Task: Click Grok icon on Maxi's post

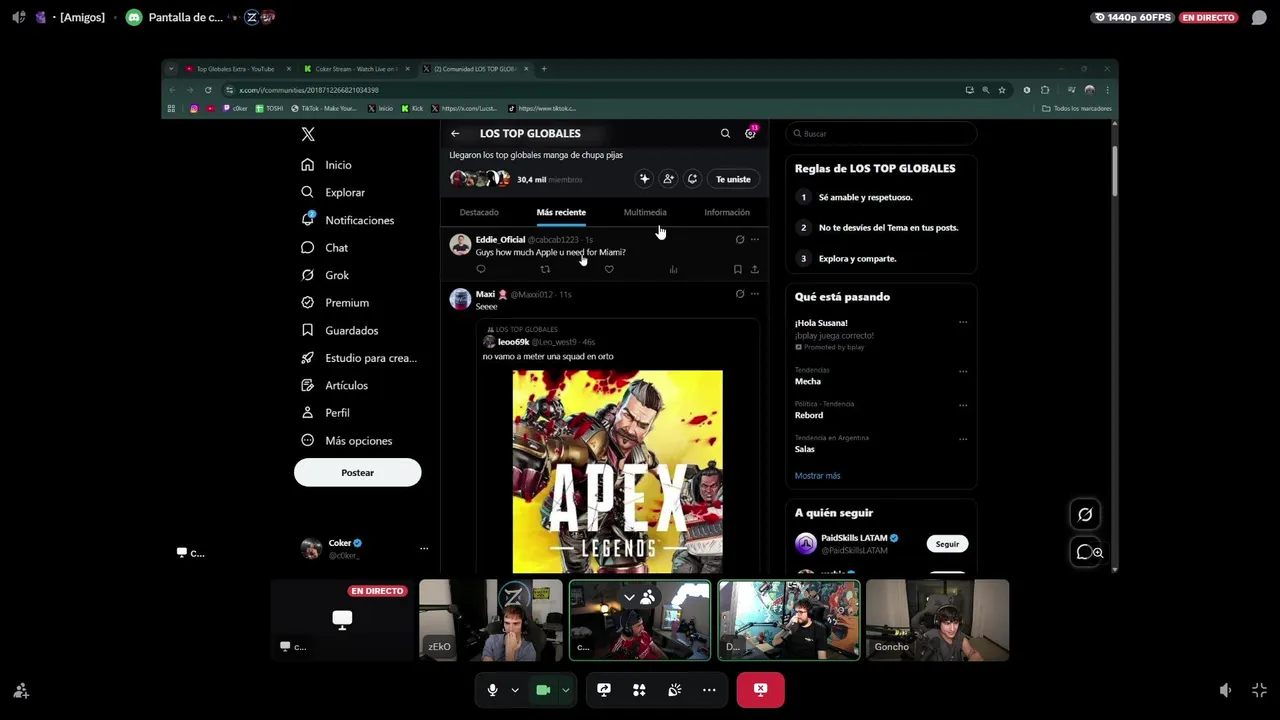Action: 740,294
